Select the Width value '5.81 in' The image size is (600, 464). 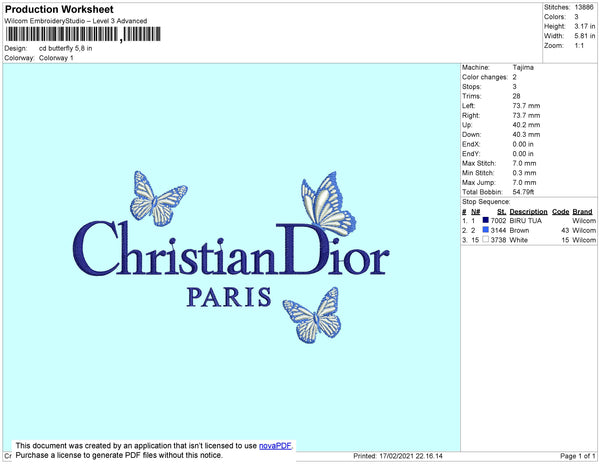[x=585, y=36]
